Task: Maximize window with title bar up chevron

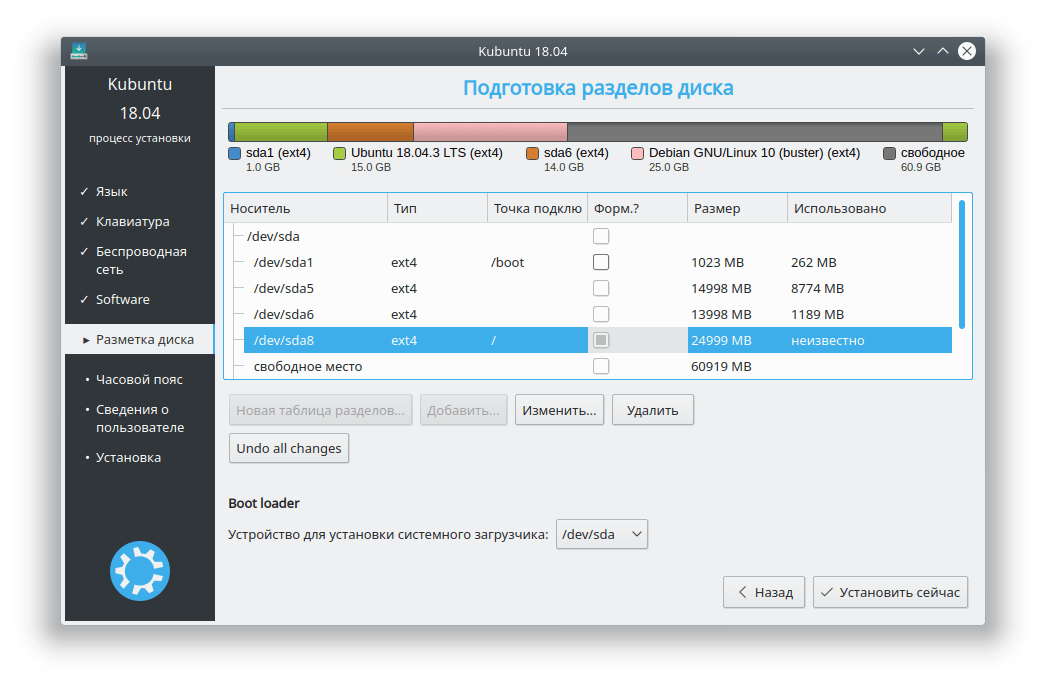Action: (x=943, y=51)
